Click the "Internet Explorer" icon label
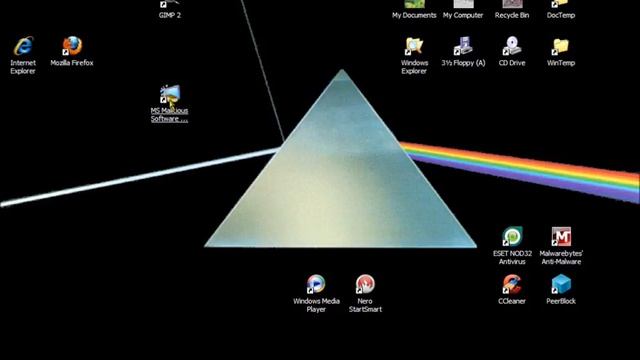This screenshot has height=360, width=640. click(23, 67)
